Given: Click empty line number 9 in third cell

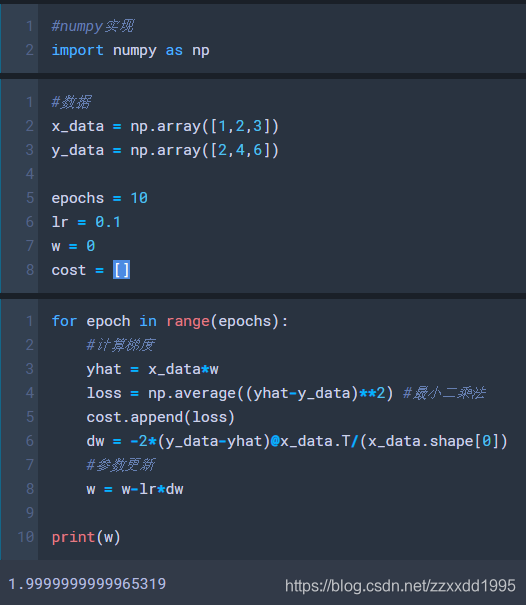Looking at the screenshot, I should [30, 513].
